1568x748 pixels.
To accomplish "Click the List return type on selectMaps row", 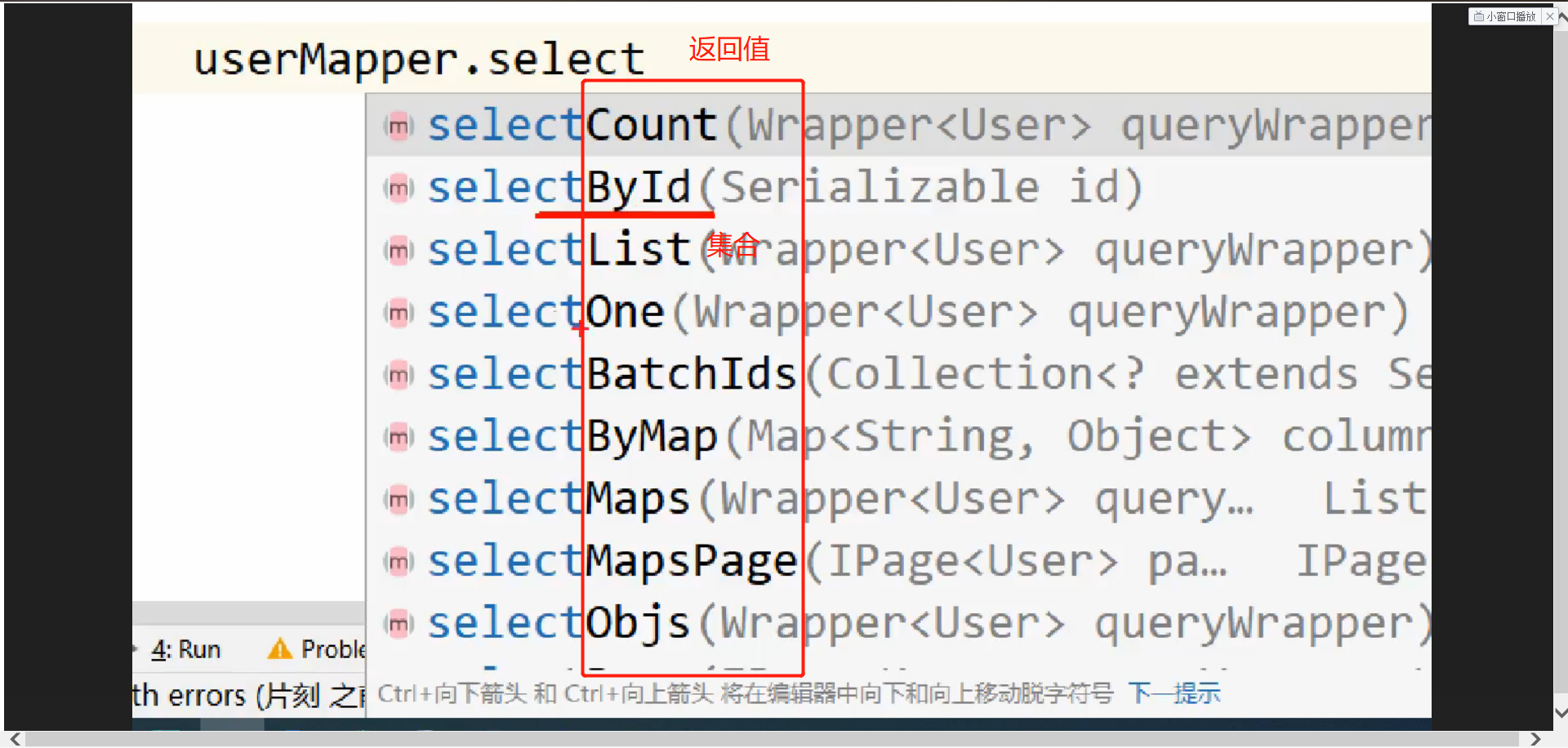I will tap(1374, 499).
